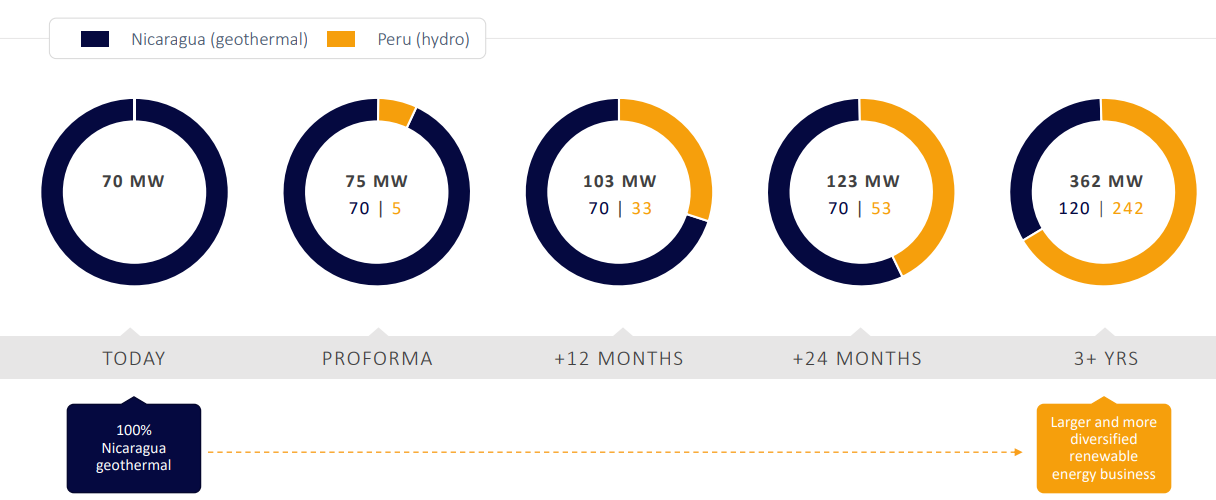
Task: Click the 75 MW total label
Action: click(377, 182)
